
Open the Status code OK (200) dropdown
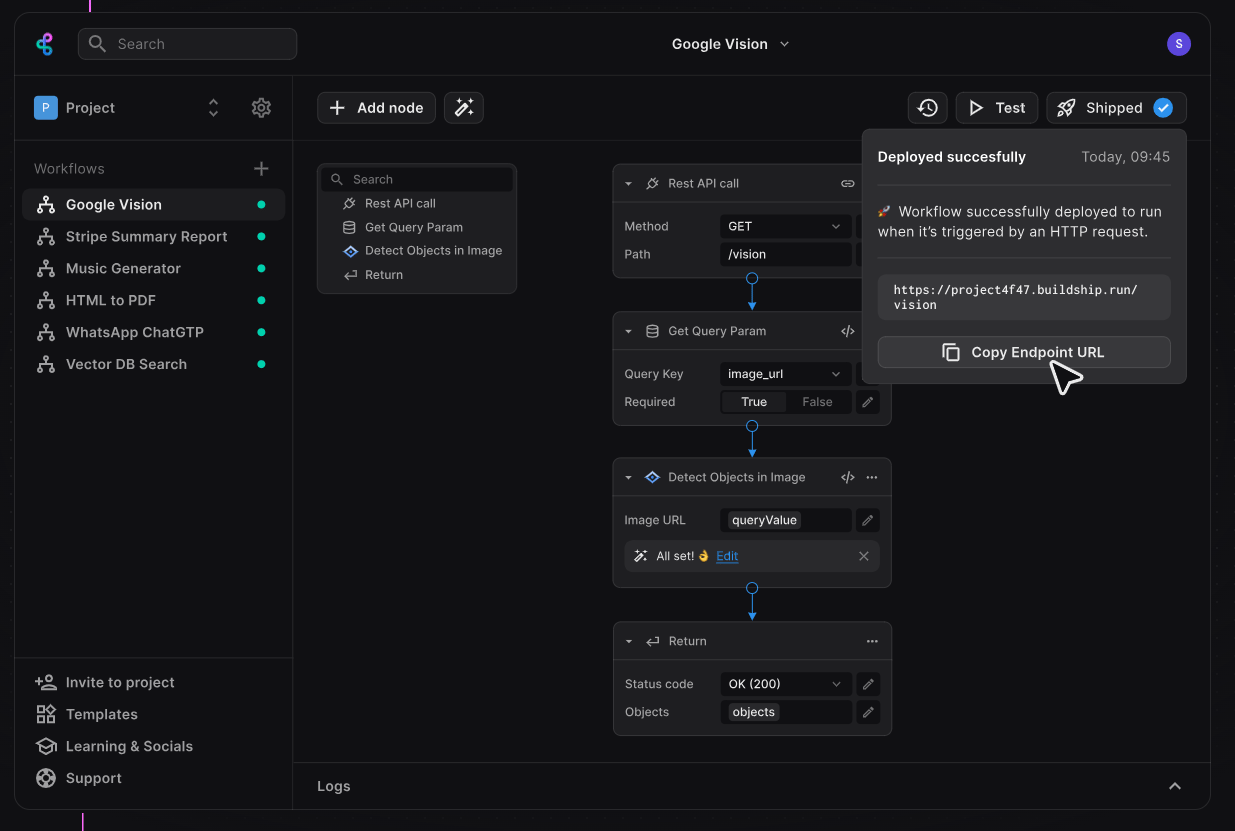coord(785,684)
